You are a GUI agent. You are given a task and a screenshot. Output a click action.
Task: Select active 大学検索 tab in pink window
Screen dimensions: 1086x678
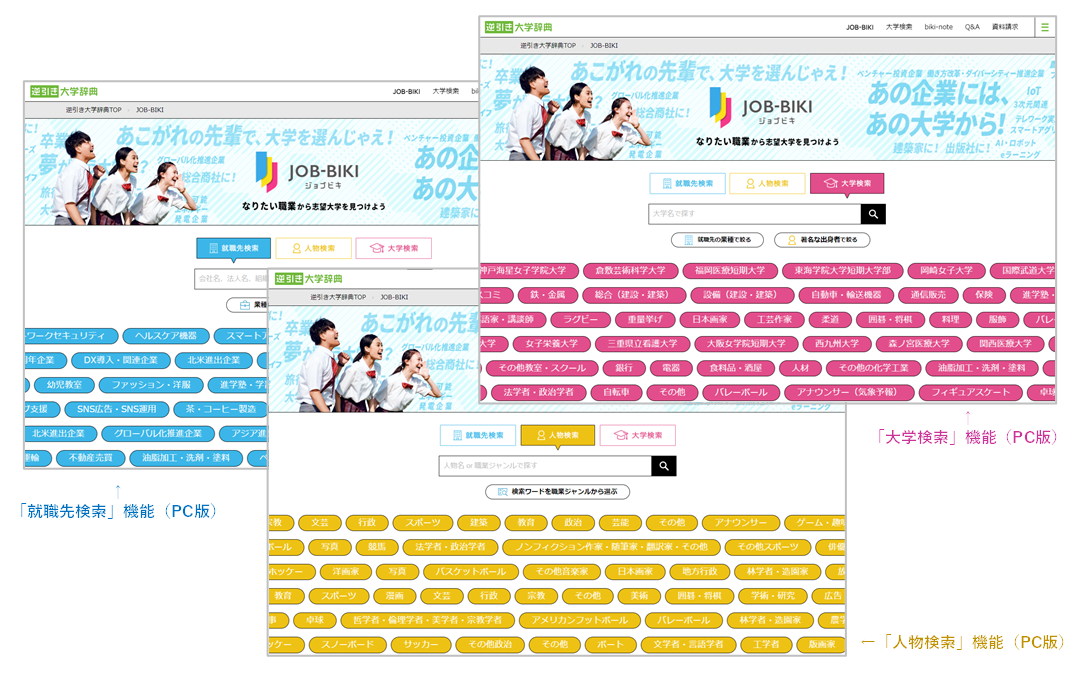point(847,184)
